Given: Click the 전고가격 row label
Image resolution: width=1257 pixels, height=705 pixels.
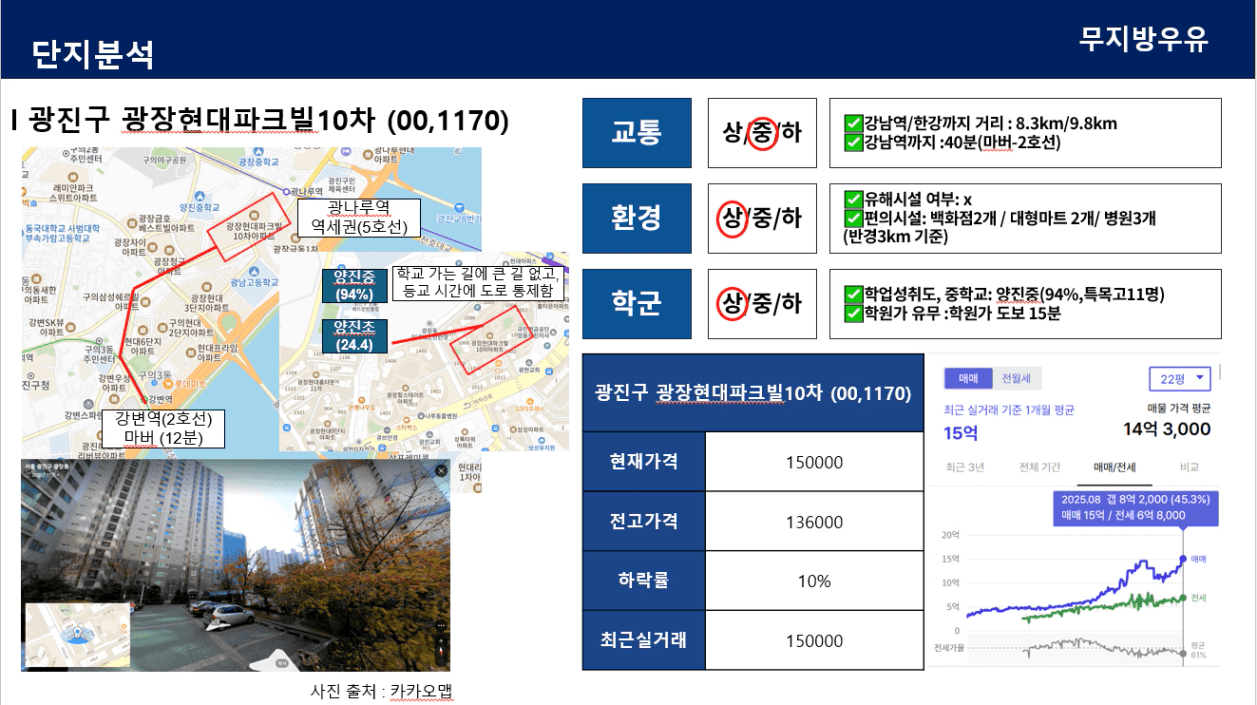Looking at the screenshot, I should (644, 522).
